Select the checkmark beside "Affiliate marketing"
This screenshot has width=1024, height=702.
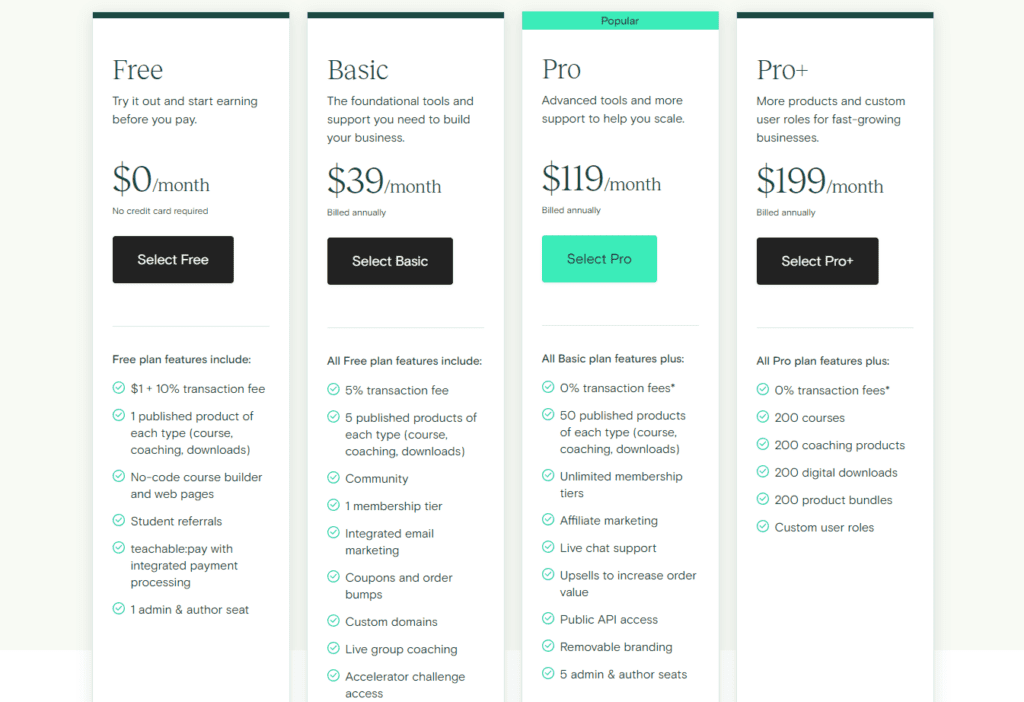pyautogui.click(x=547, y=521)
